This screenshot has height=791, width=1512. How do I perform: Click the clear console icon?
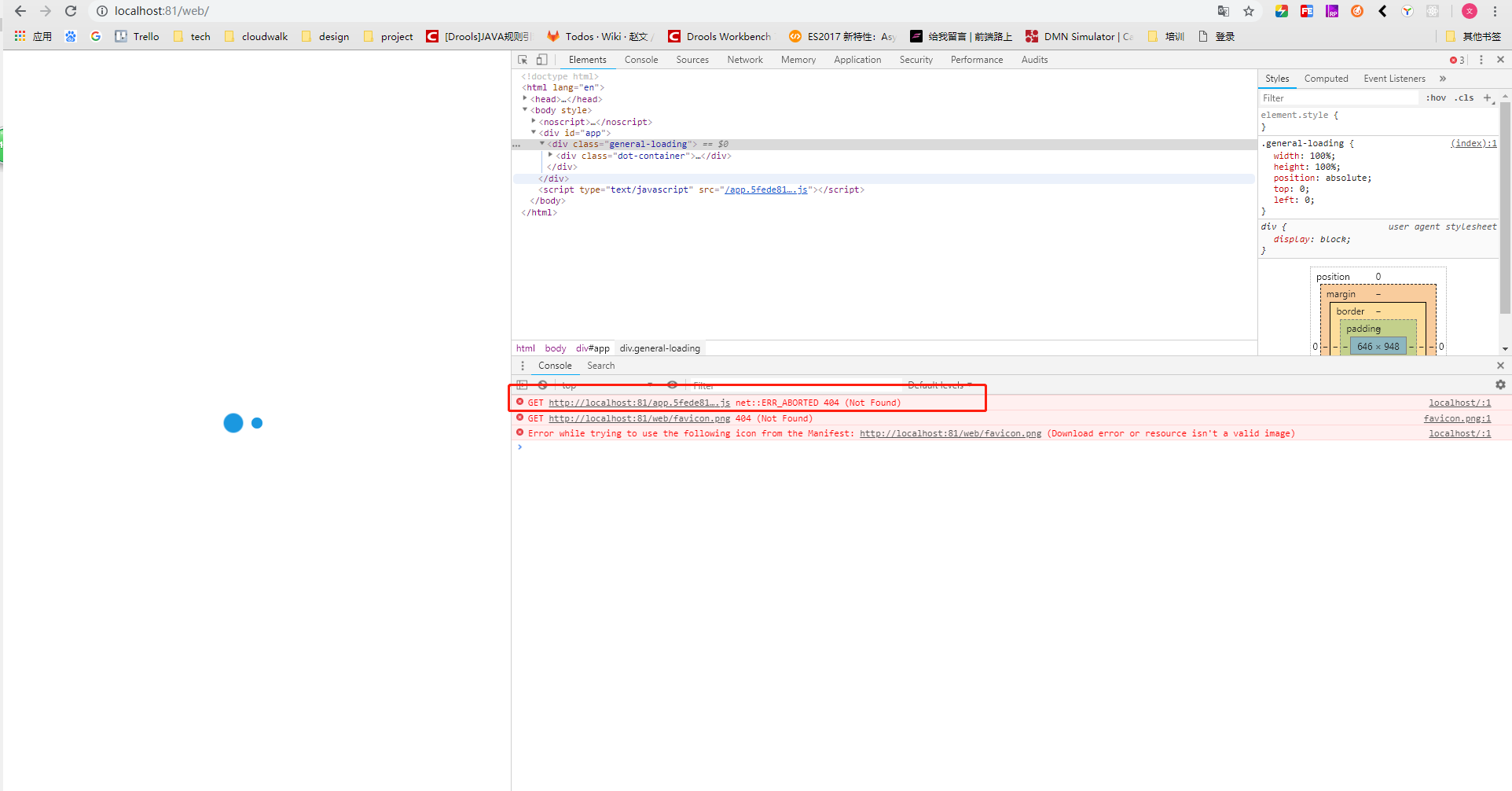point(542,384)
